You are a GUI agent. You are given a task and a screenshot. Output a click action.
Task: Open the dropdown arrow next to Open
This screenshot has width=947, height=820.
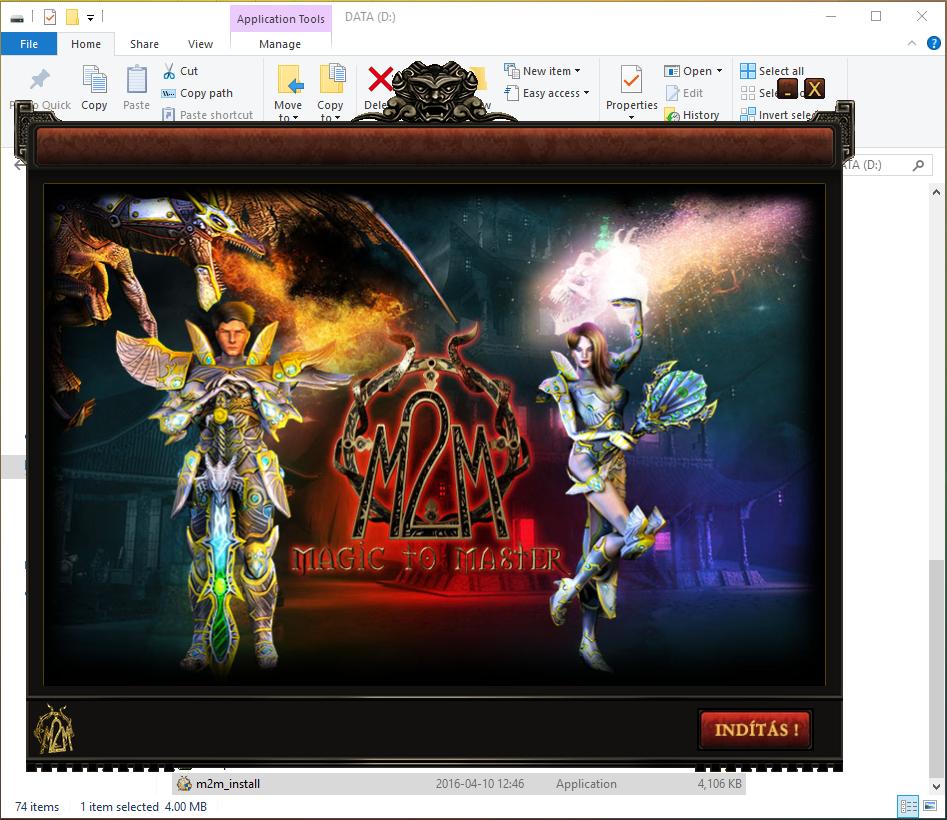tap(719, 71)
